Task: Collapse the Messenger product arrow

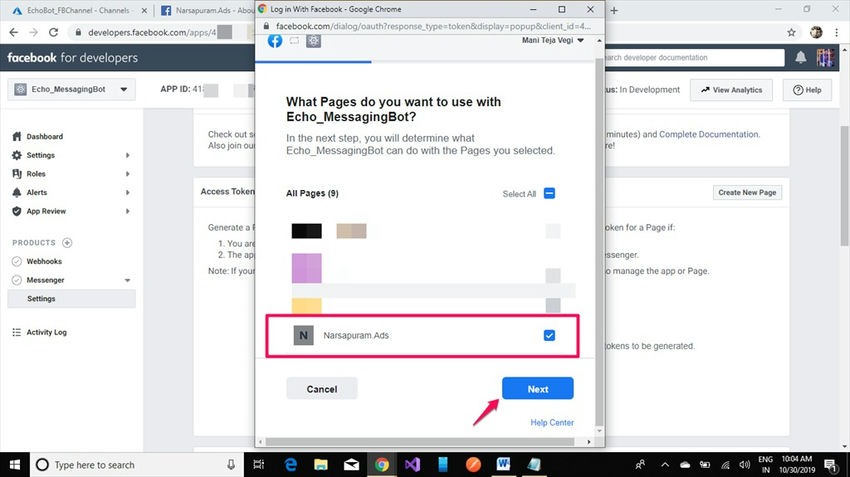Action: coord(127,280)
